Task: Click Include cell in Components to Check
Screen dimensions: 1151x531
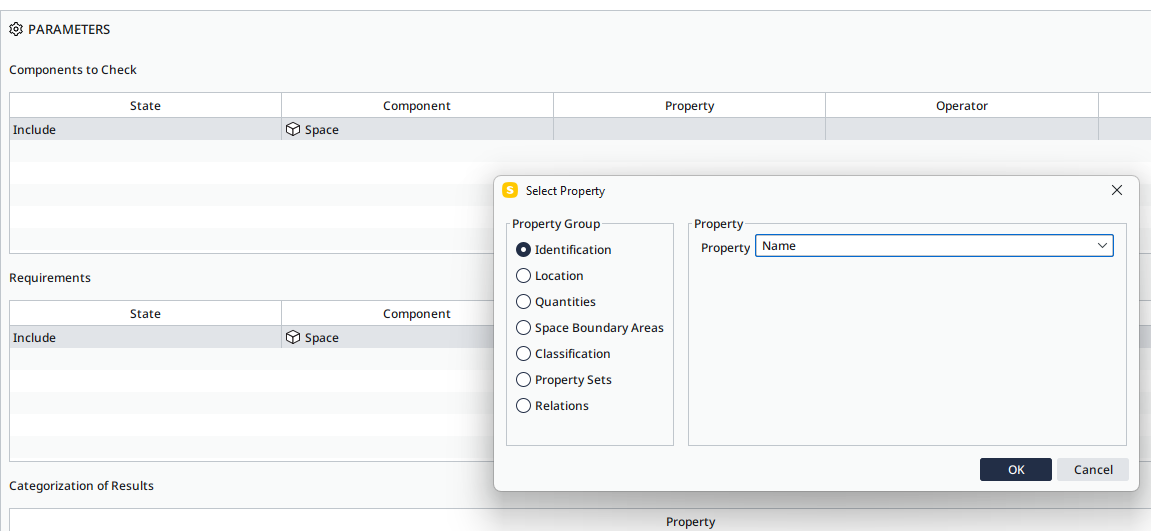Action: 145,129
